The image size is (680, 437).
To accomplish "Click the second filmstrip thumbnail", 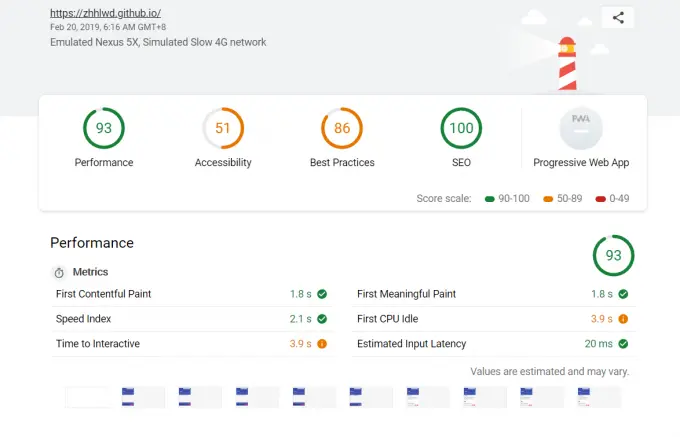I will tap(143, 397).
